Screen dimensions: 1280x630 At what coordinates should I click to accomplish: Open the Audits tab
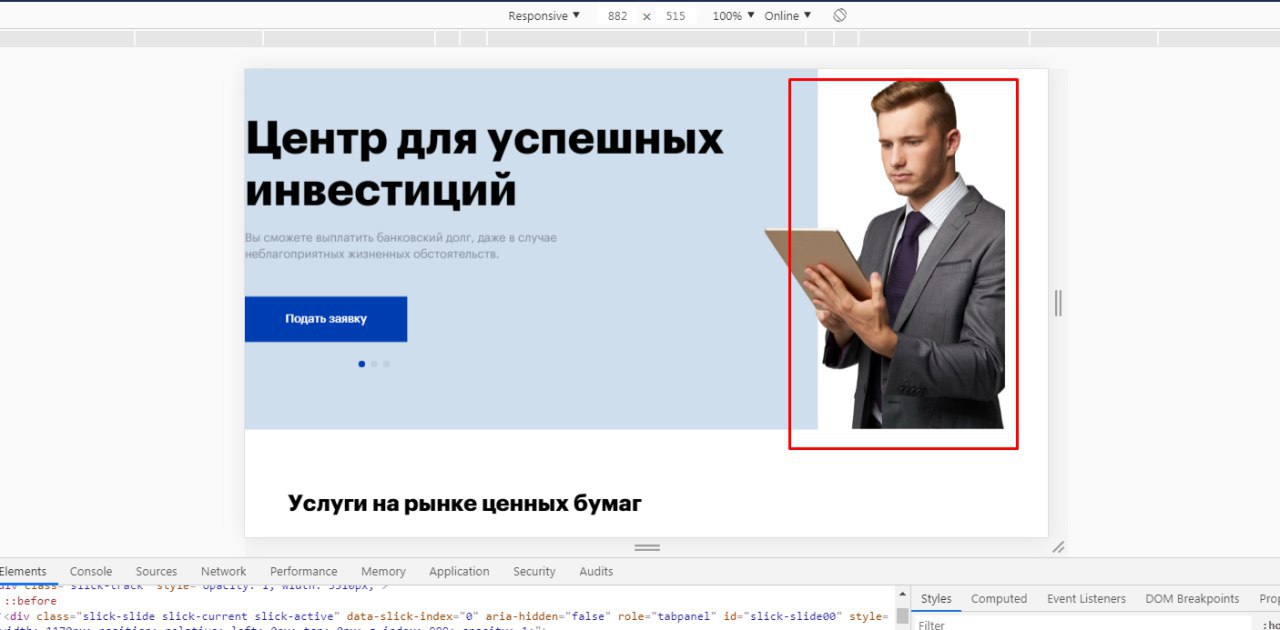pyautogui.click(x=596, y=571)
